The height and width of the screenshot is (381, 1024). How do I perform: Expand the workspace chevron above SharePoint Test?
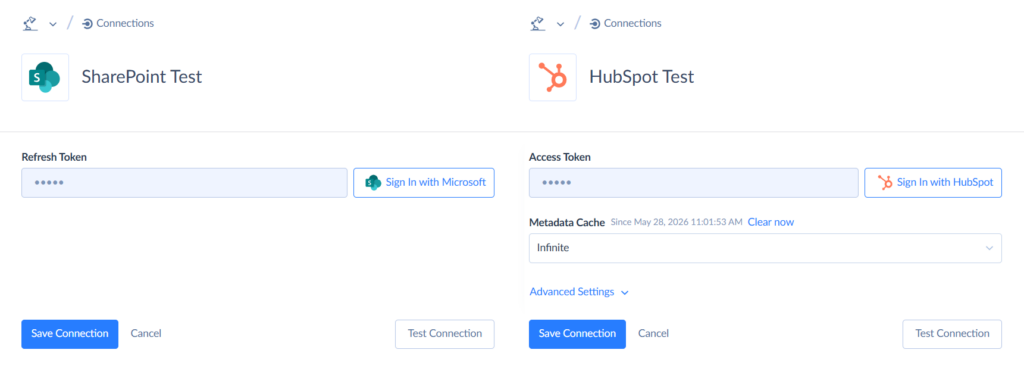[x=53, y=24]
